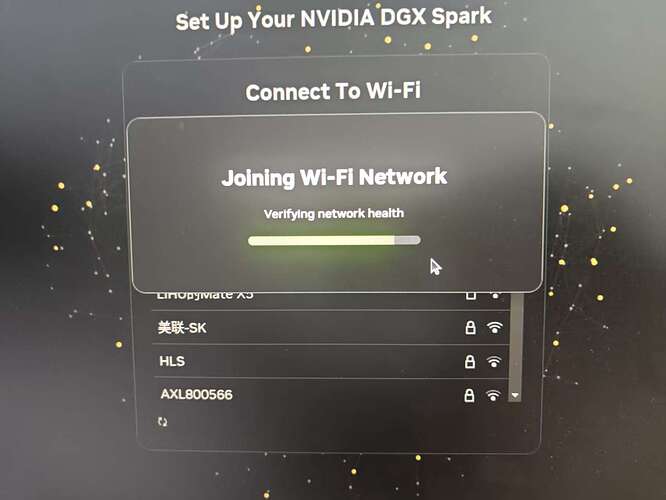Click the lock icon for HLS
This screenshot has height=500, width=666.
tap(469, 362)
